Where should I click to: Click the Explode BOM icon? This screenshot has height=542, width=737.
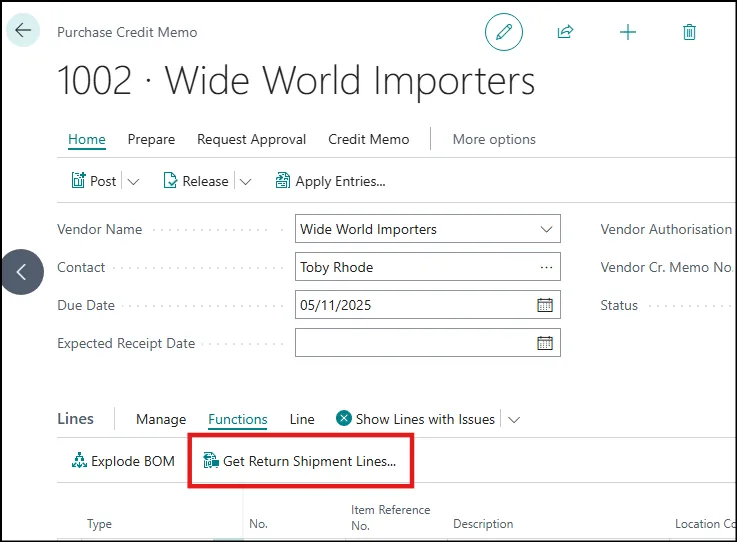tap(79, 461)
